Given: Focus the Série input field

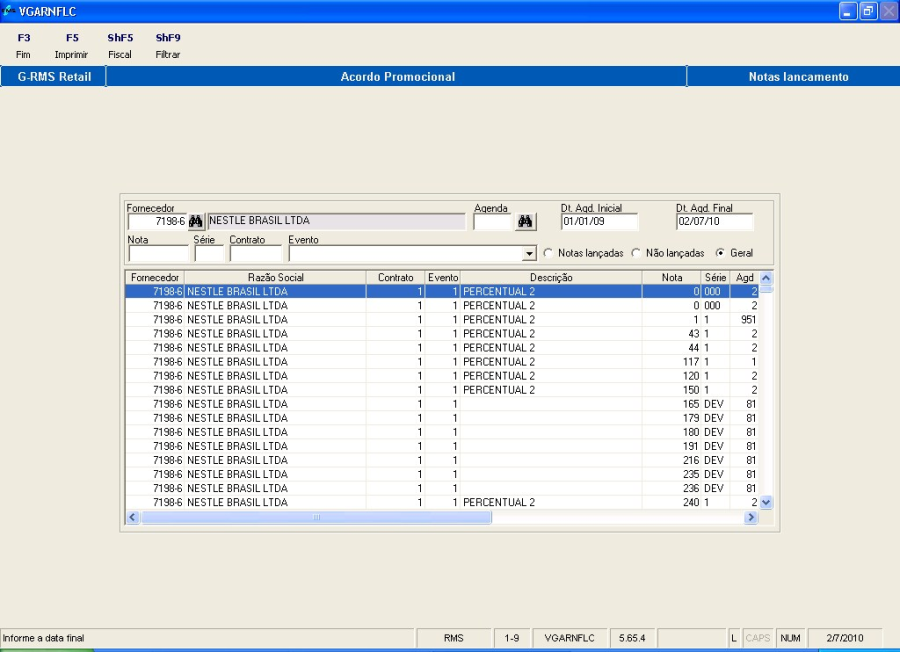Looking at the screenshot, I should [209, 254].
